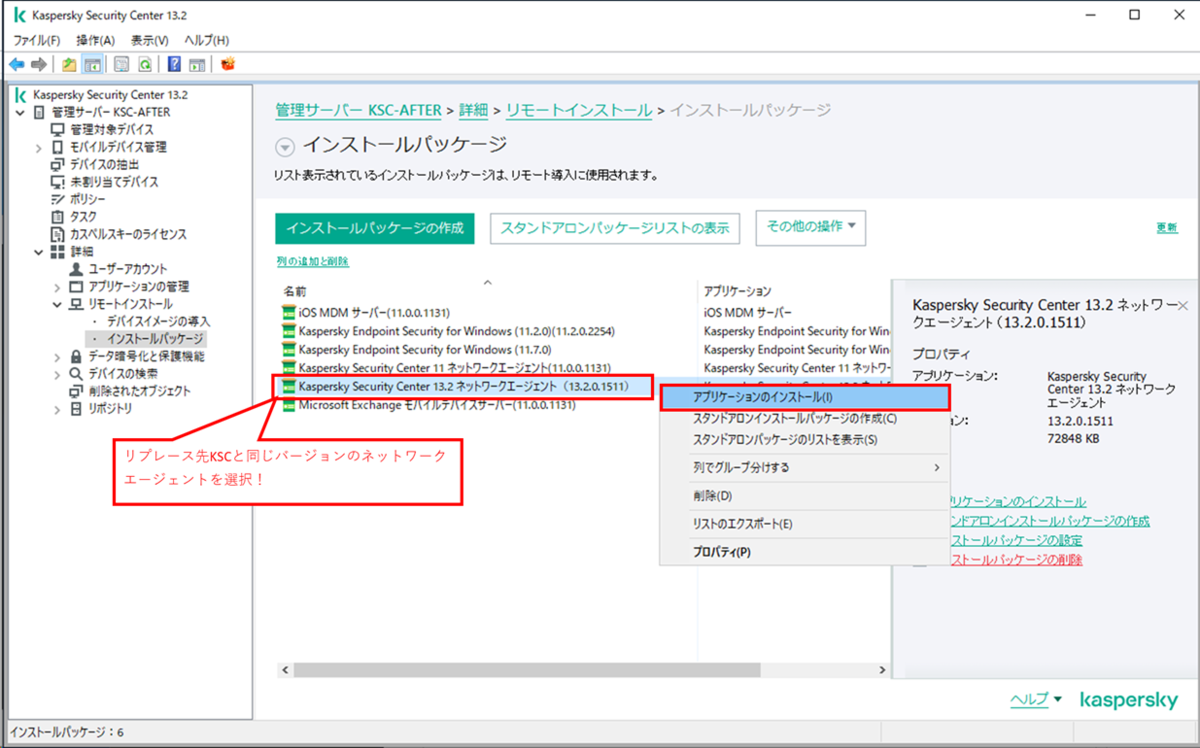The height and width of the screenshot is (748, 1200).
Task: Select the Unassigned devices icon in tree
Action: click(x=58, y=182)
